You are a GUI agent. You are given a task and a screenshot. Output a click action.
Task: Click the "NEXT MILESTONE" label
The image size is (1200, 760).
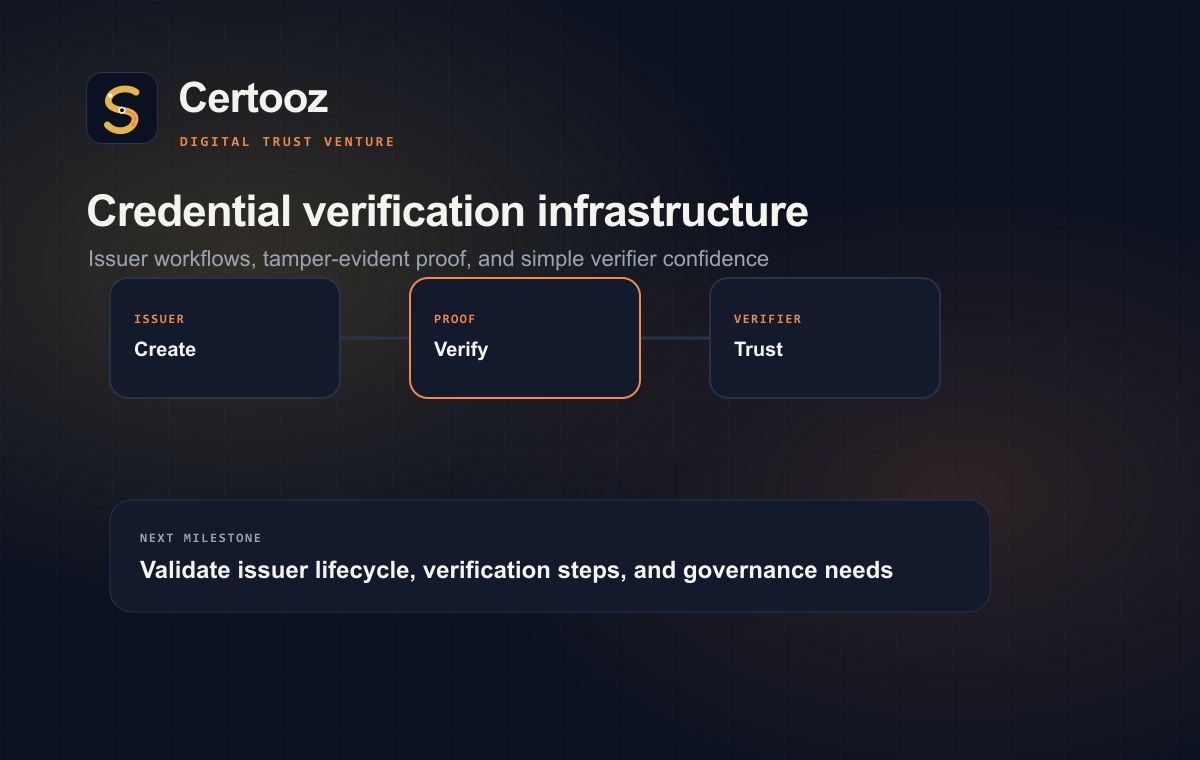point(201,538)
